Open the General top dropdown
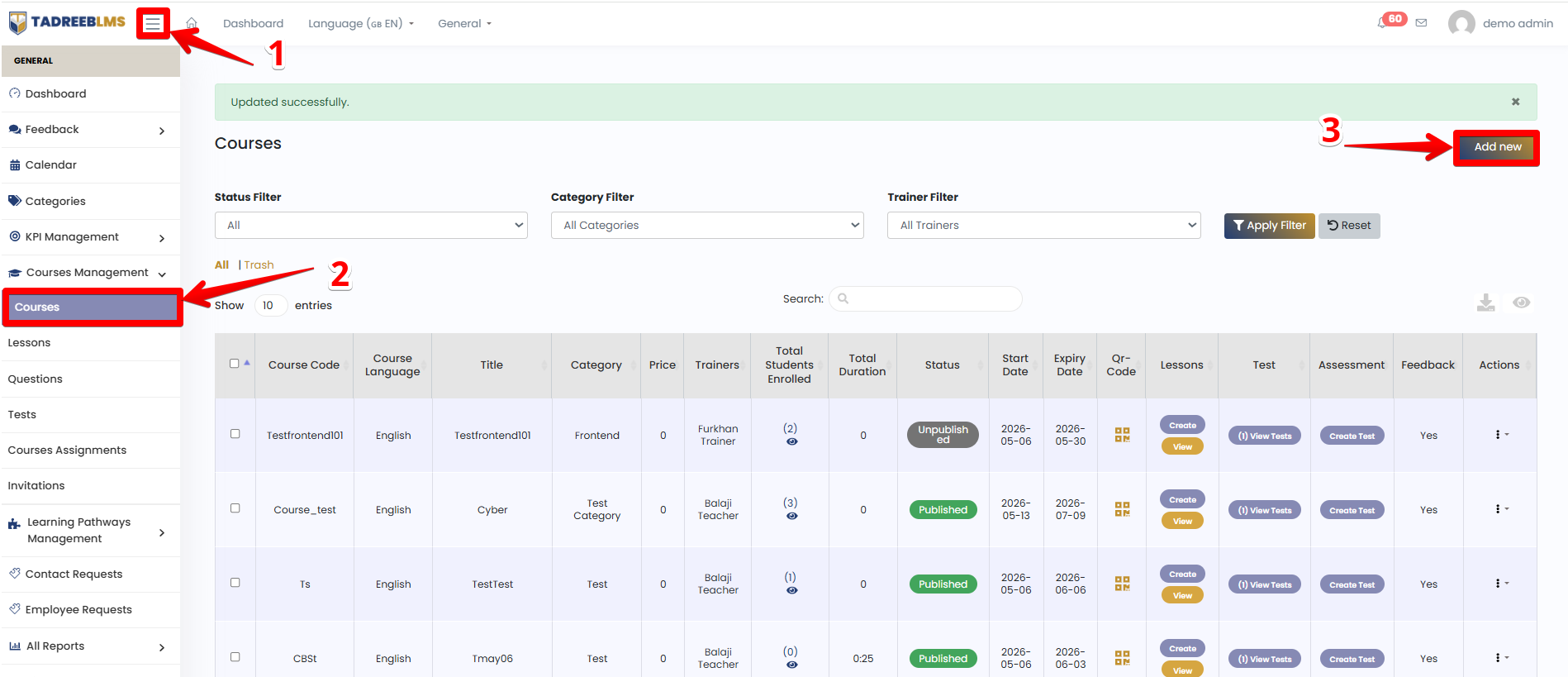1568x677 pixels. coord(464,23)
